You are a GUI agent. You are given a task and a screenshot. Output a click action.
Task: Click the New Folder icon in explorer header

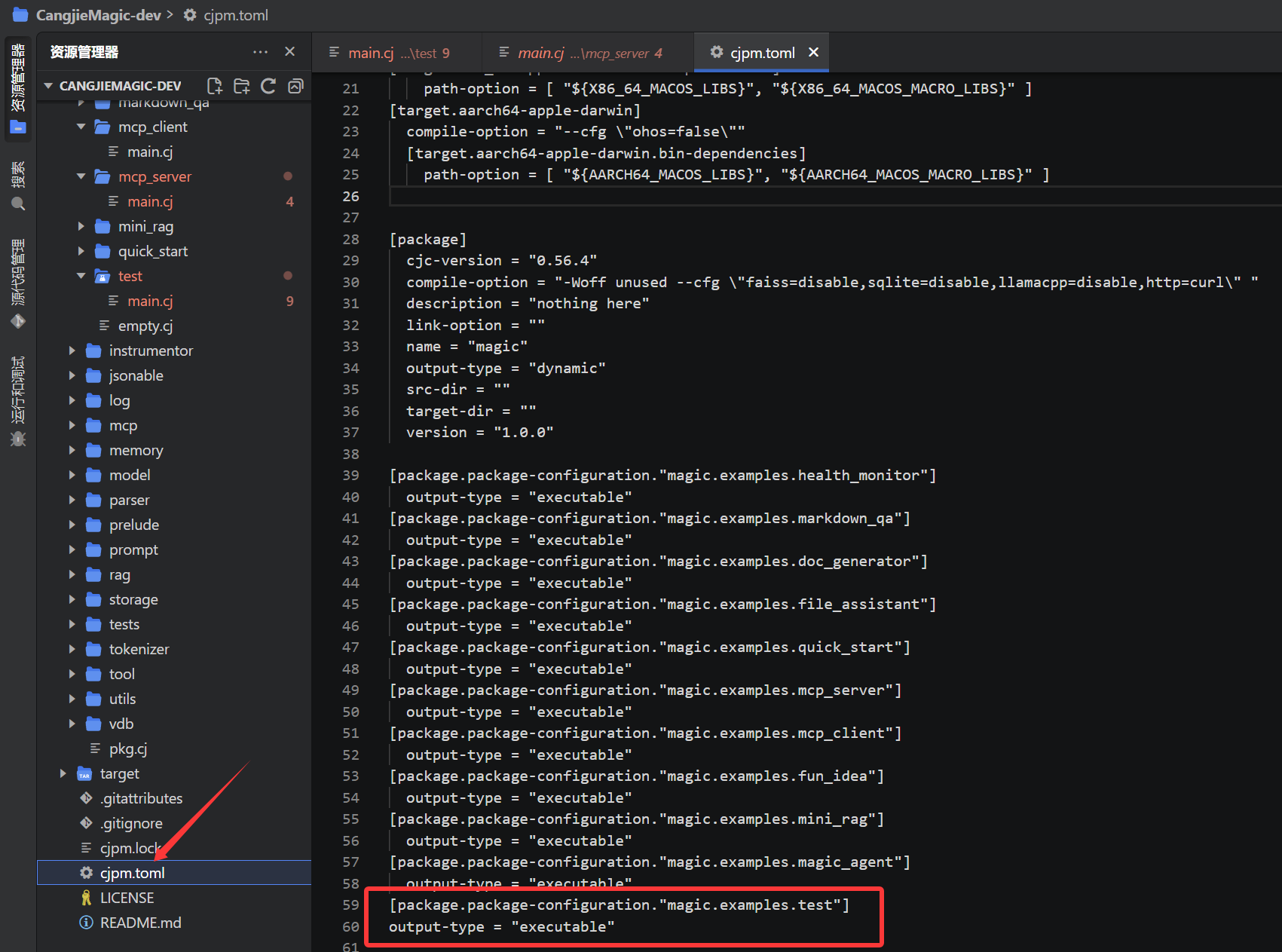[x=242, y=86]
